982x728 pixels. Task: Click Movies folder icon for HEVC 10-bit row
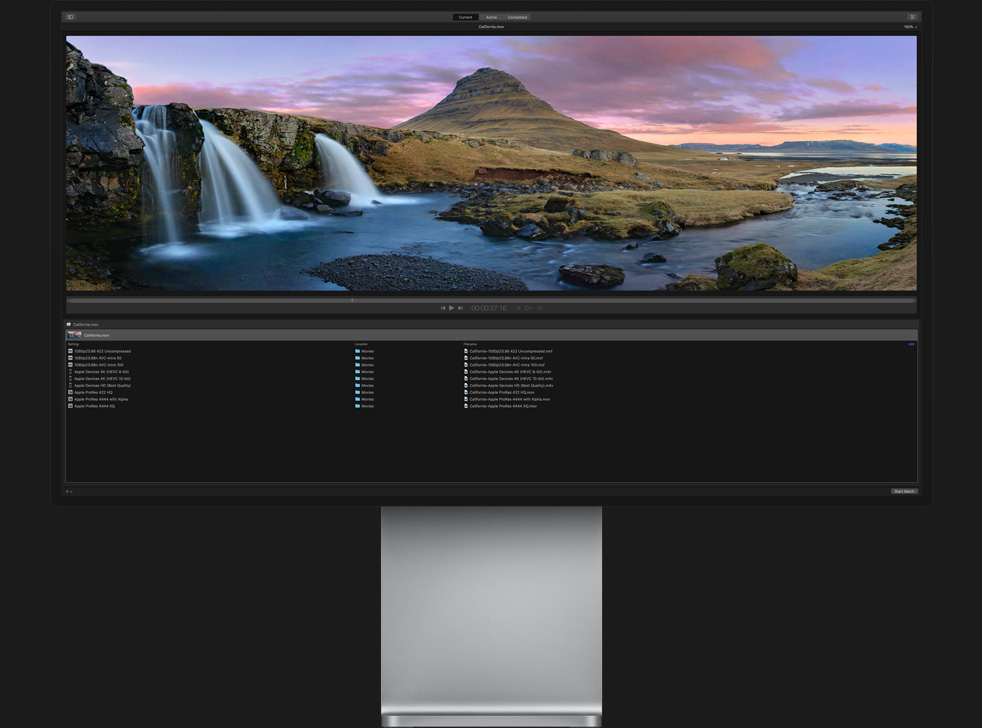[358, 378]
